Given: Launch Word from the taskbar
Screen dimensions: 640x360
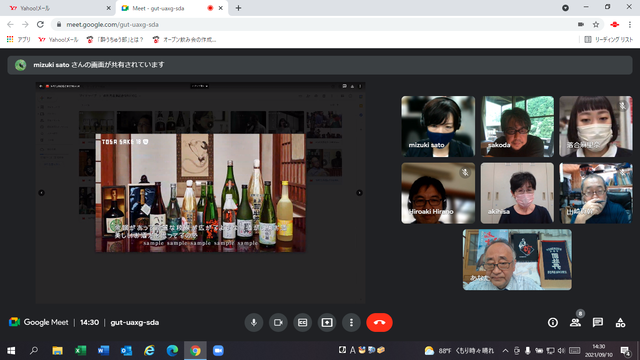Looking at the screenshot, I should 103,351.
